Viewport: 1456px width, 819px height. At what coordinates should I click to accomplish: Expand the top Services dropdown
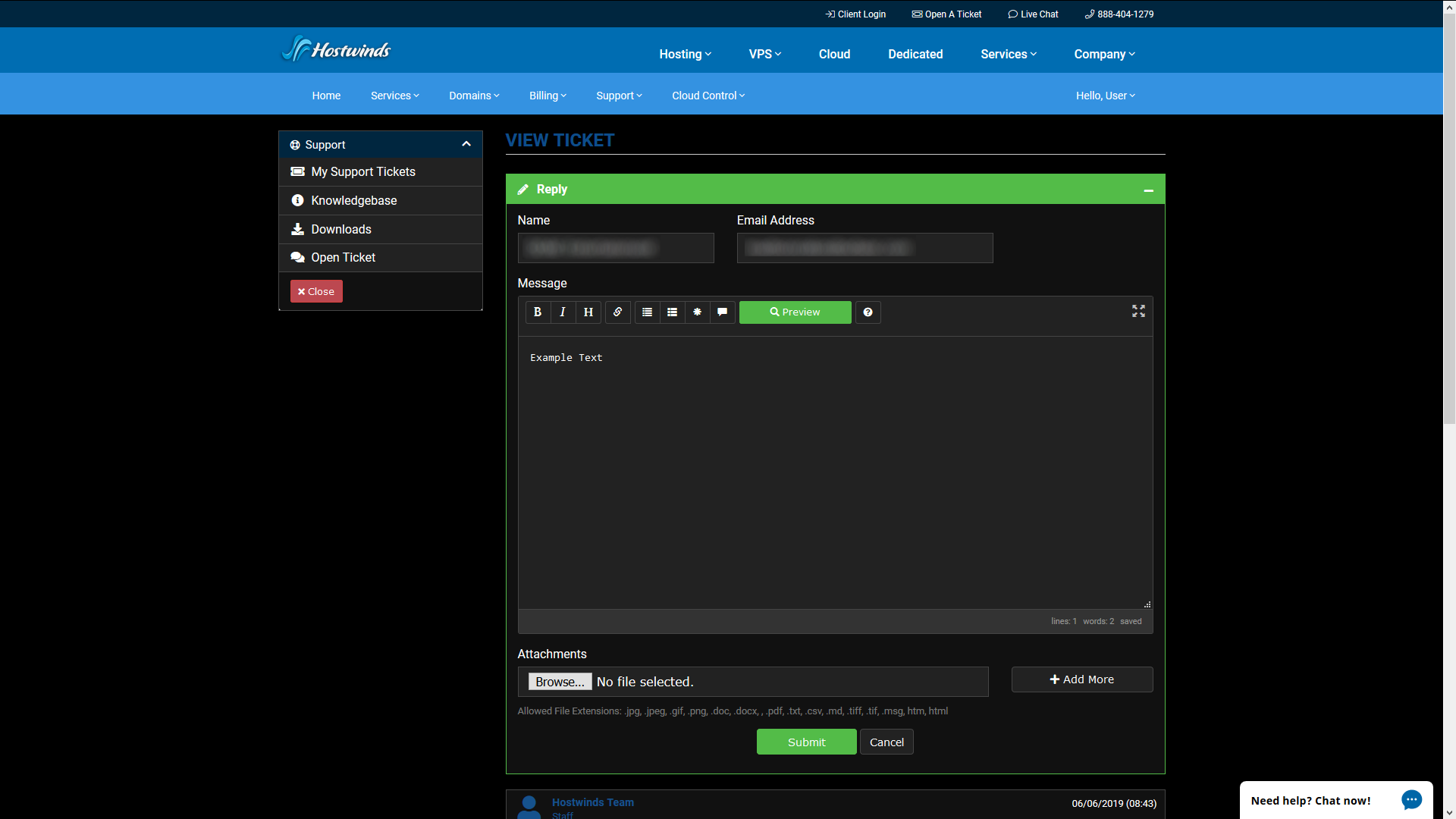(1008, 54)
